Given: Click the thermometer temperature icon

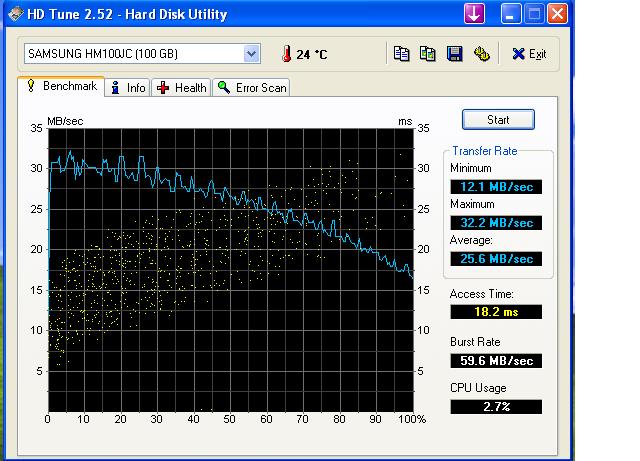Looking at the screenshot, I should [287, 53].
